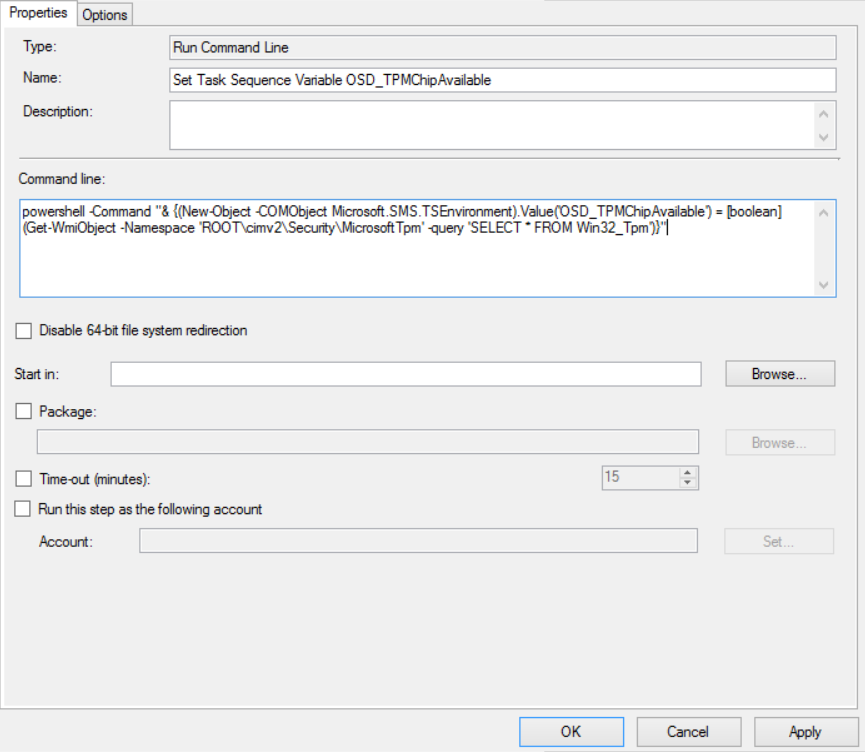This screenshot has width=865, height=752.
Task: Apply the task sequence changes
Action: (x=805, y=732)
